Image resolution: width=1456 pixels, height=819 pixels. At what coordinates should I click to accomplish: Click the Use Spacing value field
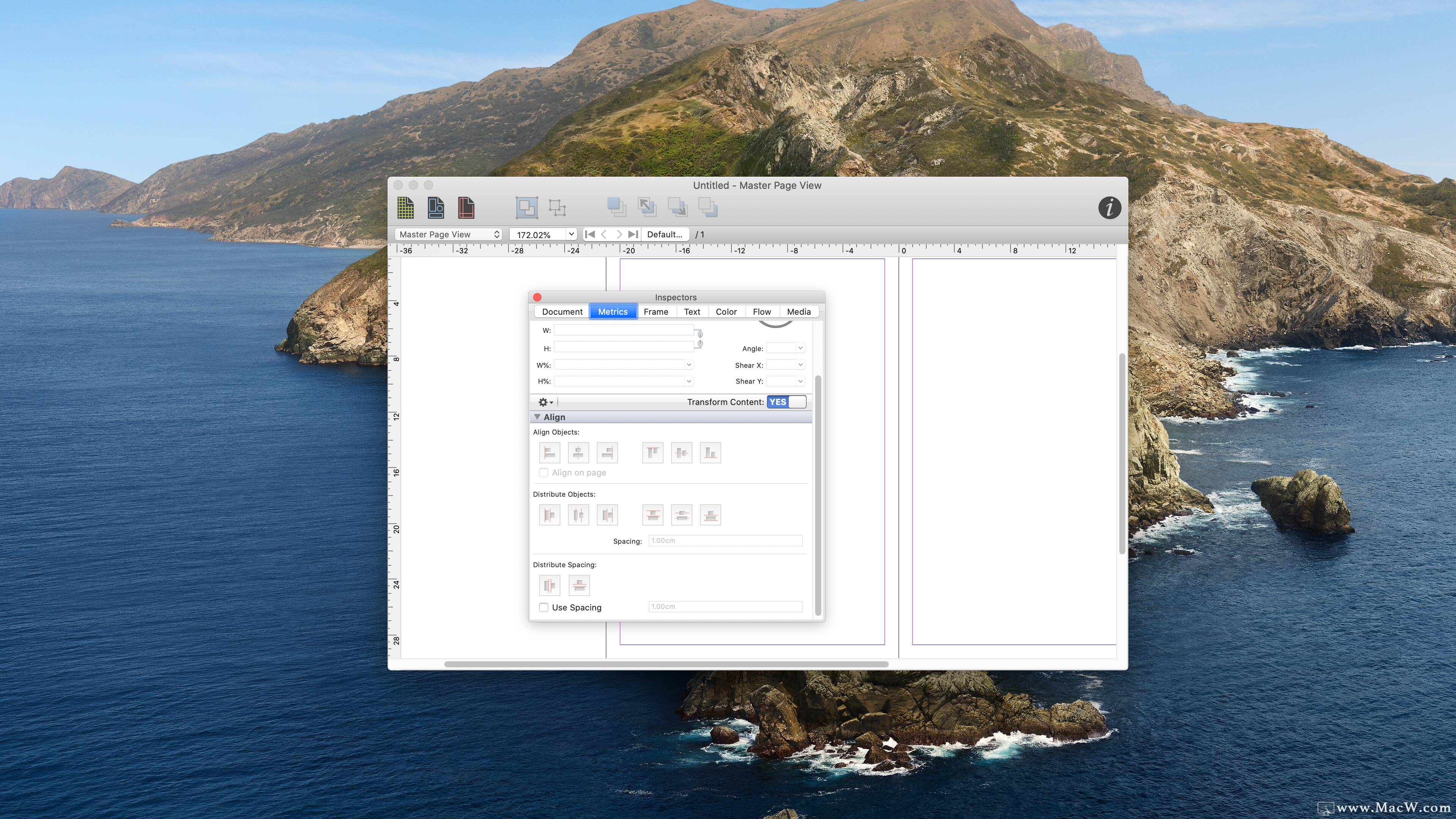point(725,607)
